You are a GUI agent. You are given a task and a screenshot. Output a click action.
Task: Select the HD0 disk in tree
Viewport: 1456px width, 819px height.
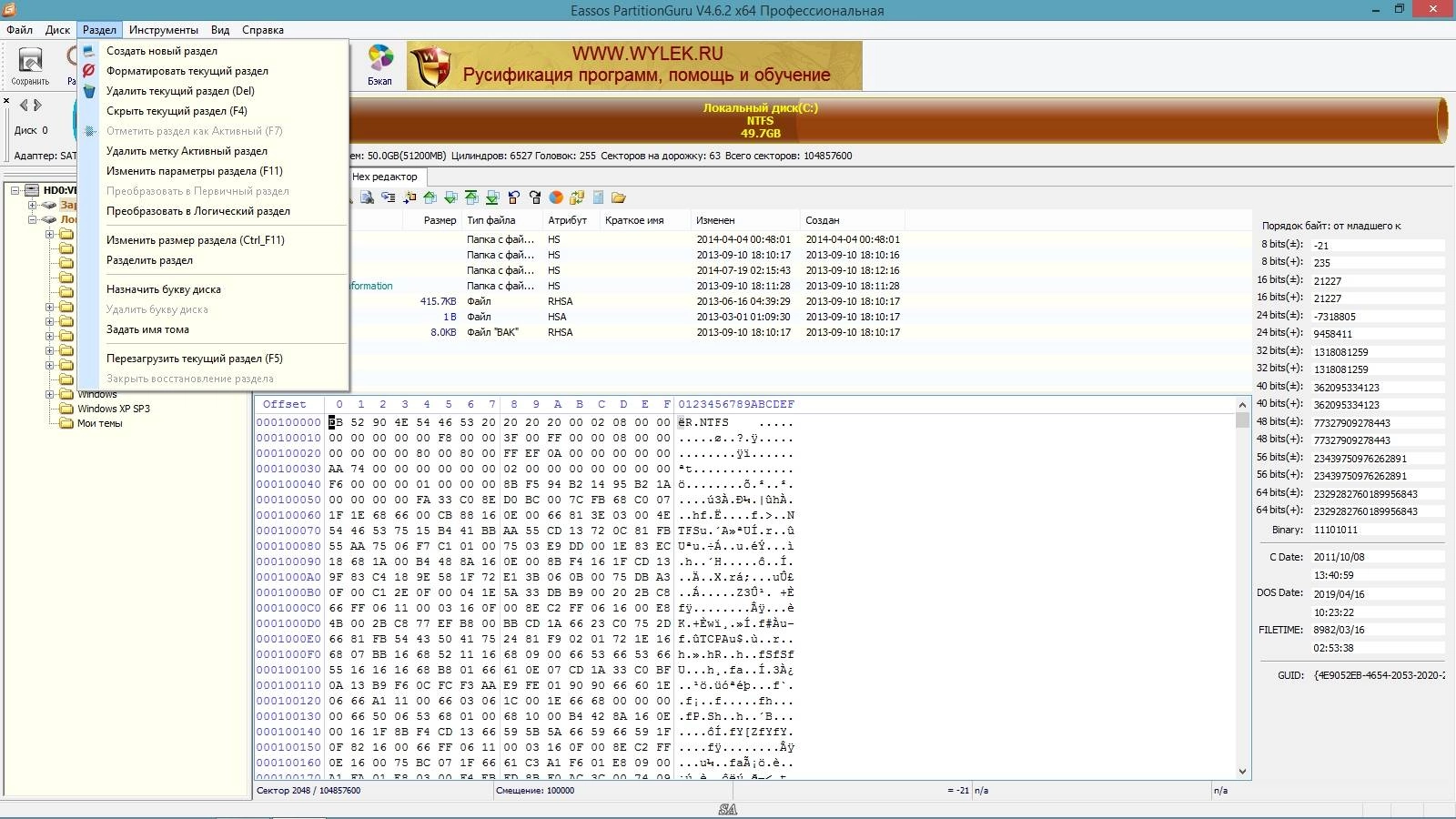pyautogui.click(x=60, y=190)
